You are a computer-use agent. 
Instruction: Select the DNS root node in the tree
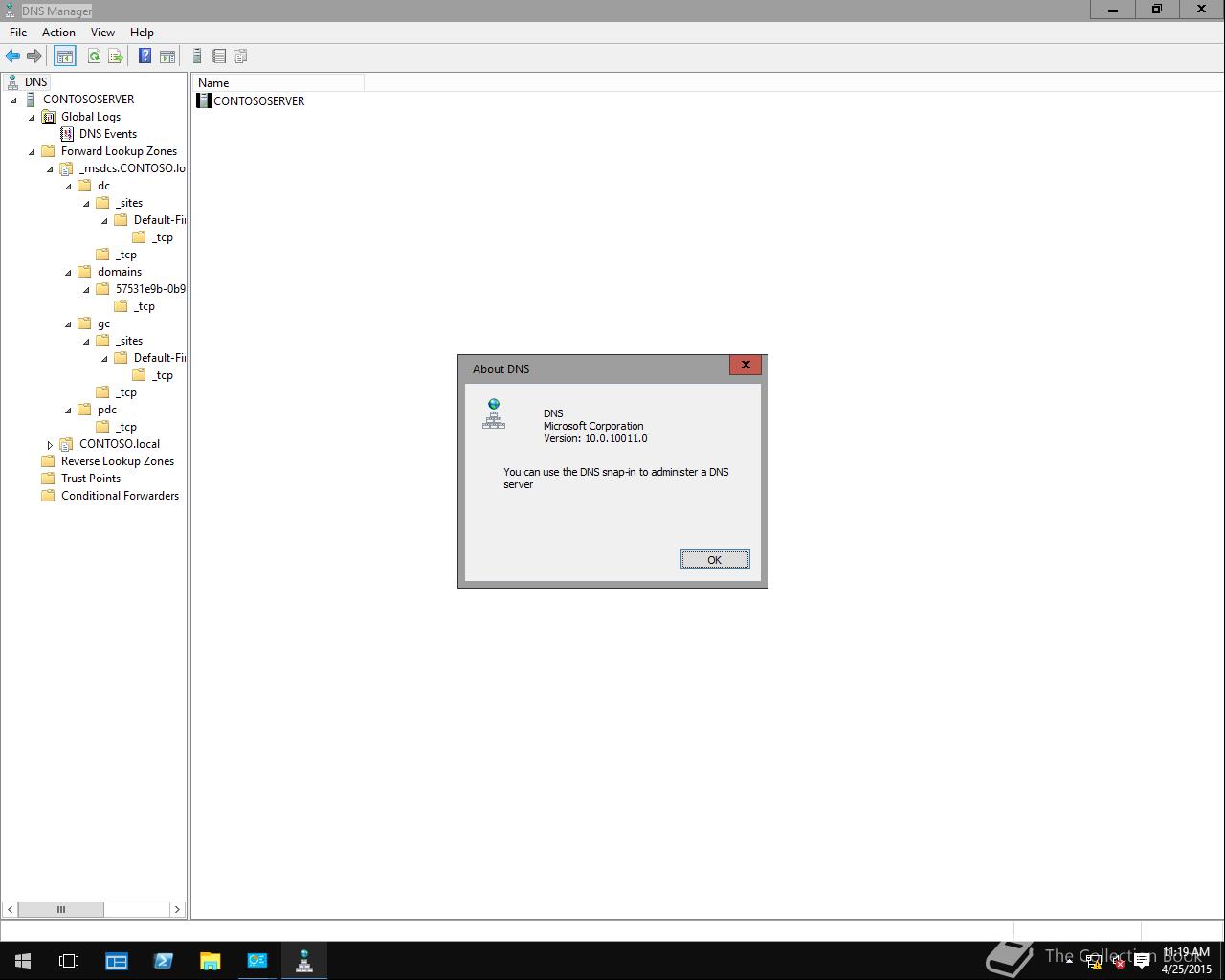[x=35, y=82]
